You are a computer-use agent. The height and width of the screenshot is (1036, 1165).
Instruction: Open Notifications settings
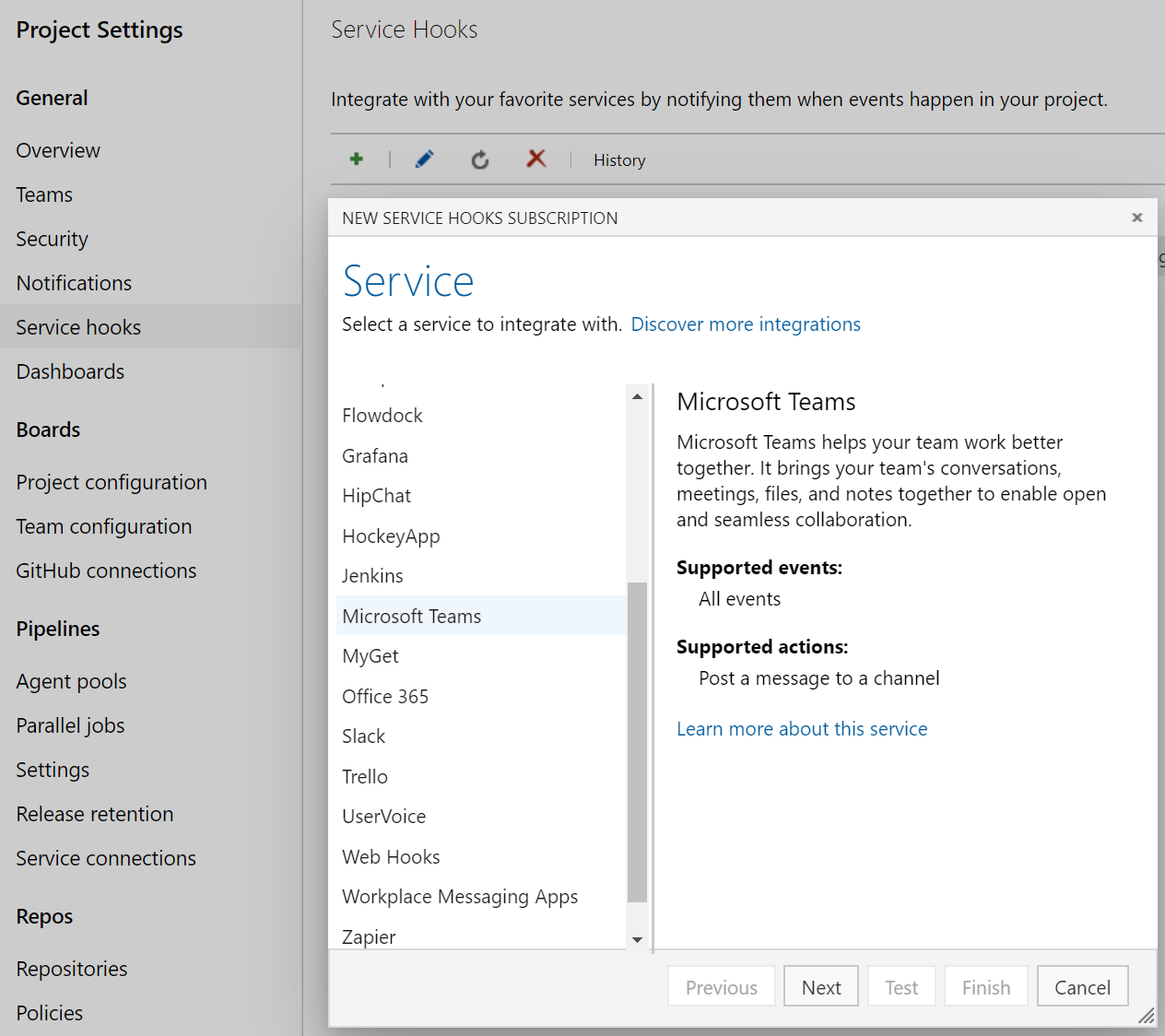[x=73, y=282]
